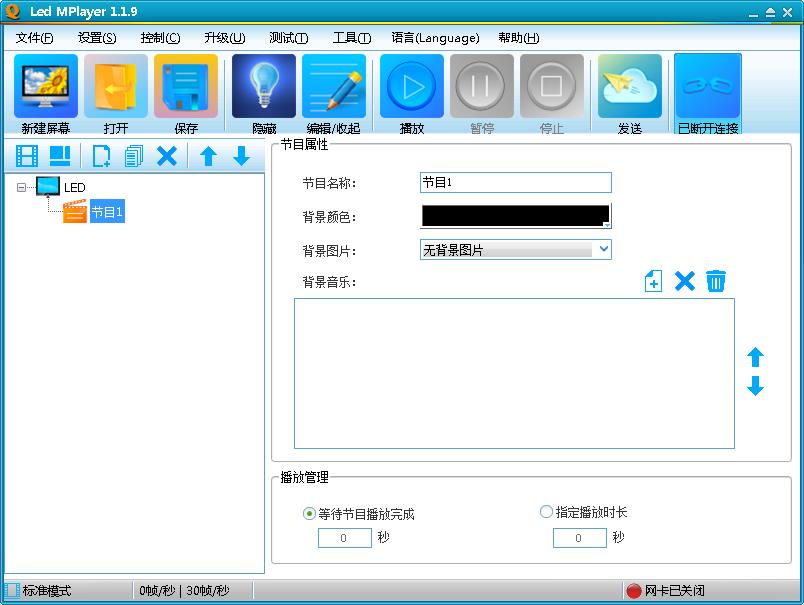This screenshot has height=605, width=804.
Task: Click the 暂停 pause button
Action: coord(482,86)
